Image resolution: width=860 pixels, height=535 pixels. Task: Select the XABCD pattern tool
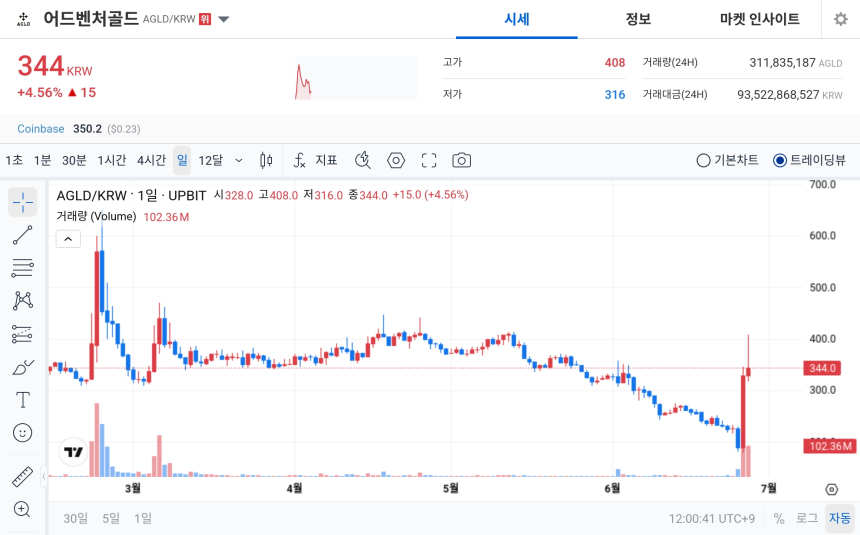[22, 301]
